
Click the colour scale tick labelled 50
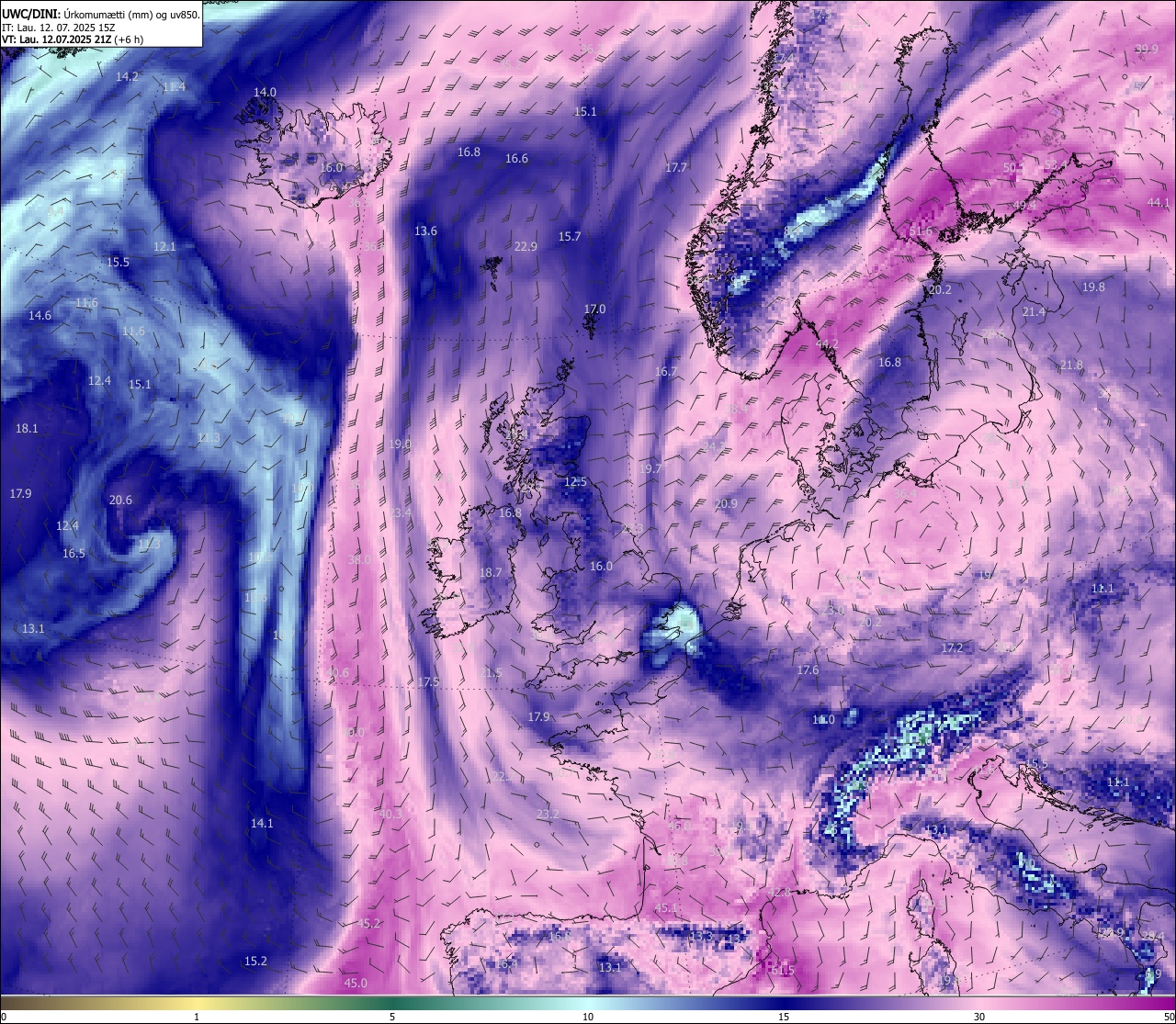point(1169,1017)
